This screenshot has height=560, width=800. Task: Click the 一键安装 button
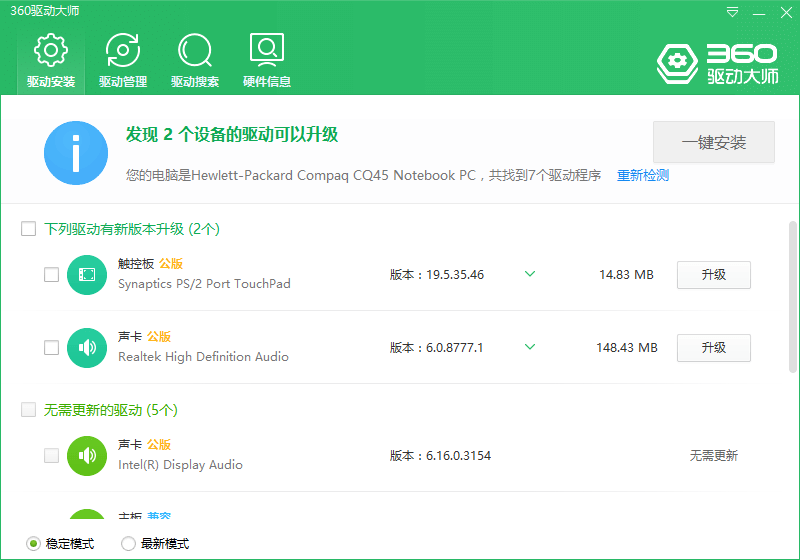point(714,142)
